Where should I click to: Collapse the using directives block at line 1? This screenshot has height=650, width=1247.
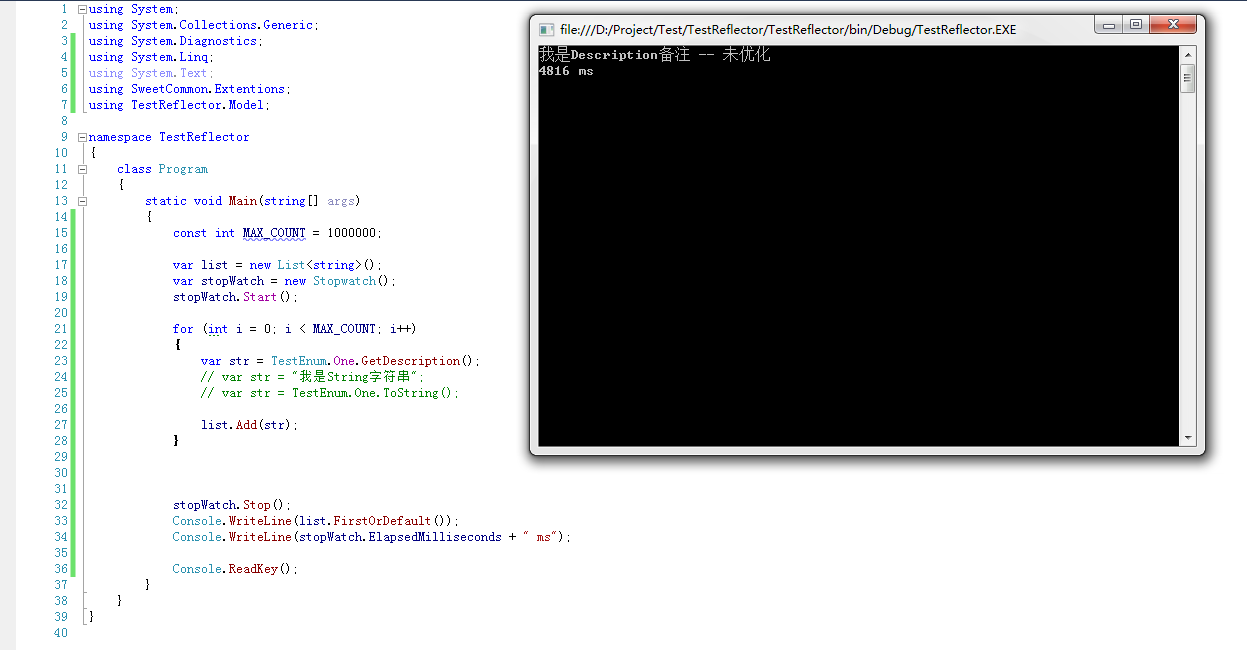point(82,9)
